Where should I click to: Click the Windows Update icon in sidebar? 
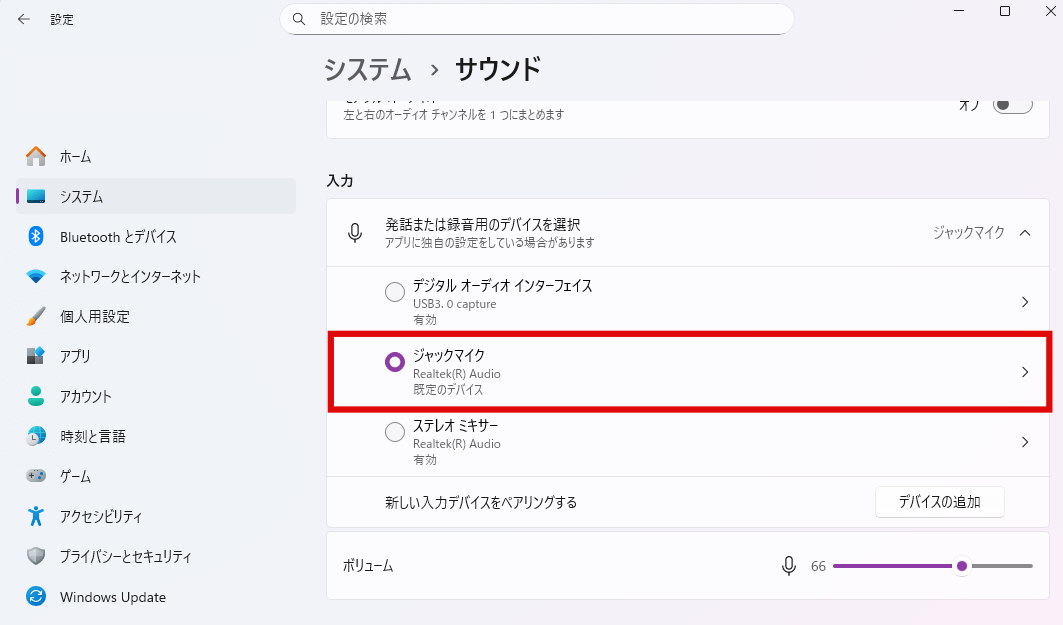[x=36, y=597]
